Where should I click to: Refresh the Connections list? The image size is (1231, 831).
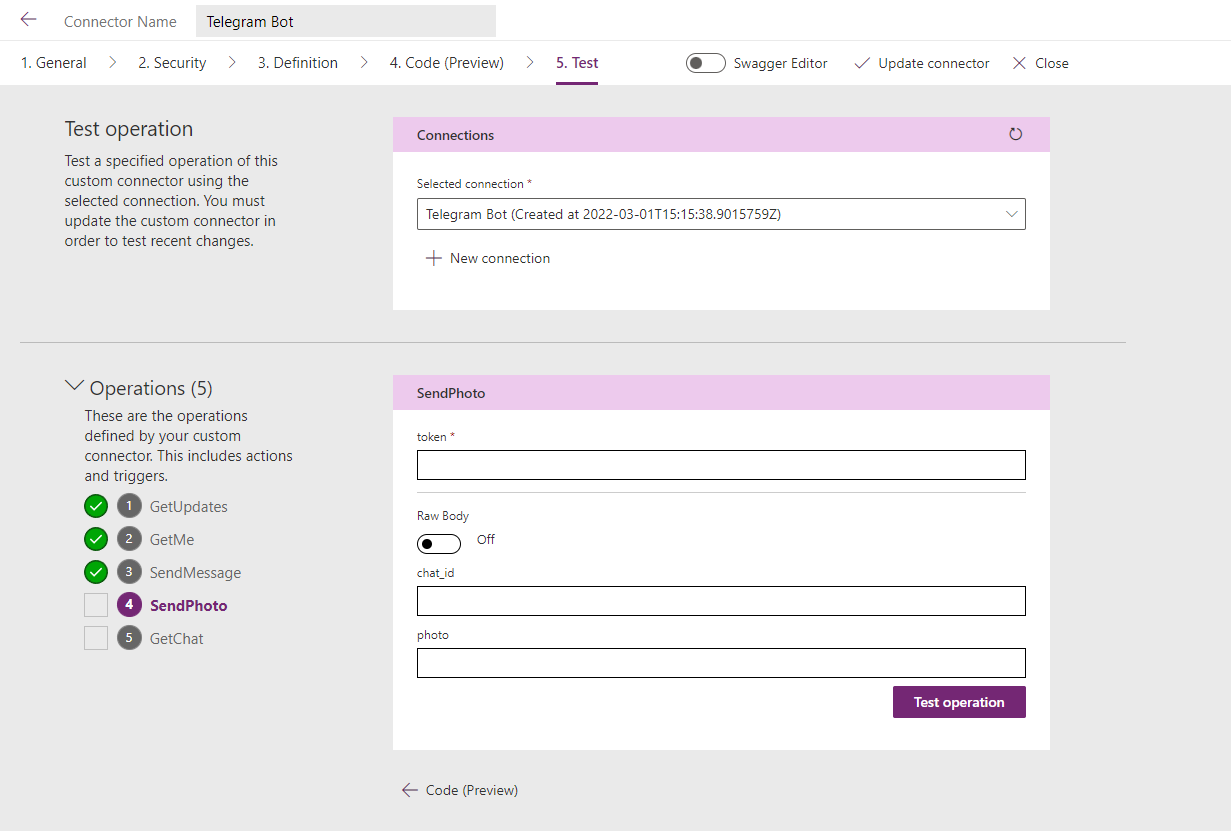coord(1016,134)
